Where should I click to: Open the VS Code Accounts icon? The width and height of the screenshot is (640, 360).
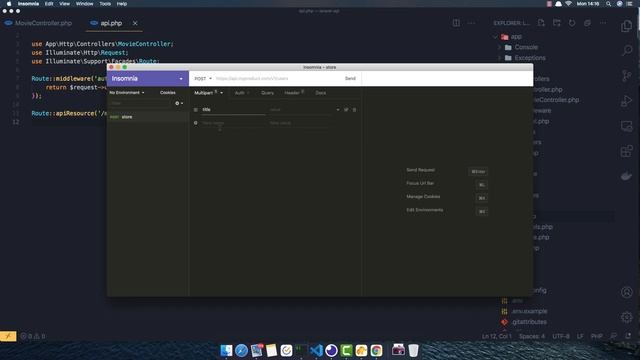tap(627, 292)
